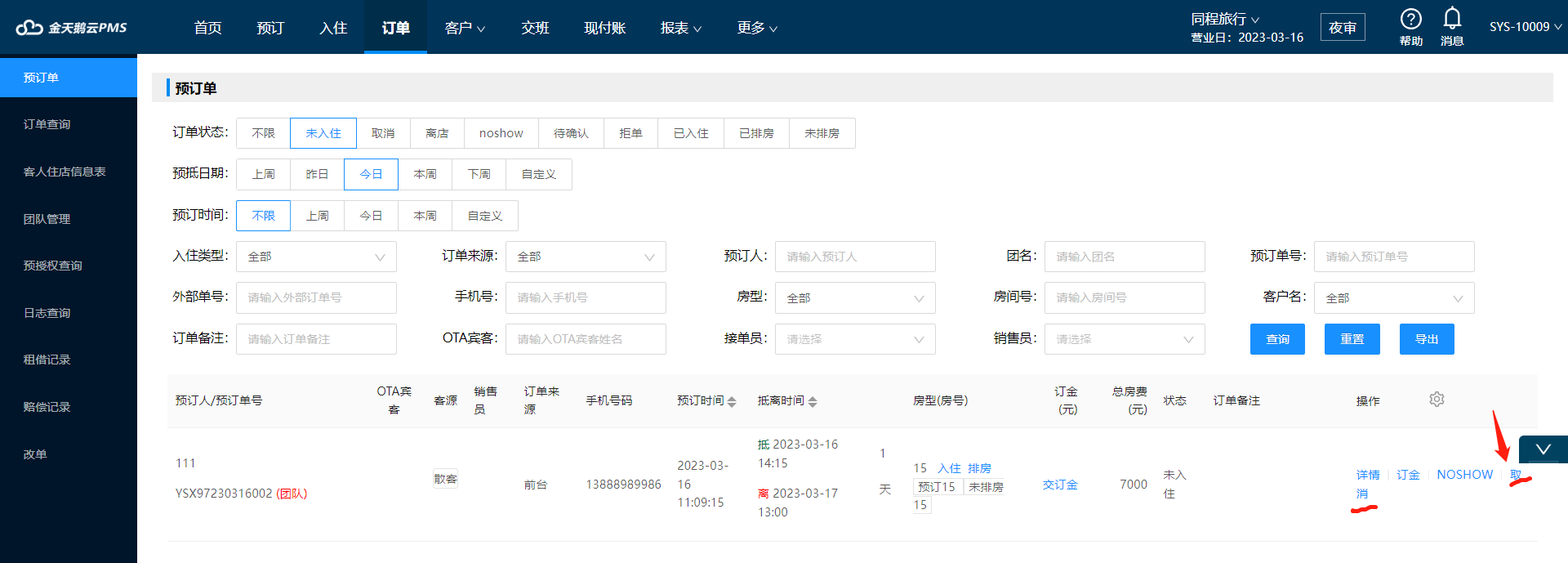Screen dimensions: 1568x563
Task: Go to the 入住 tab
Action: [x=333, y=28]
